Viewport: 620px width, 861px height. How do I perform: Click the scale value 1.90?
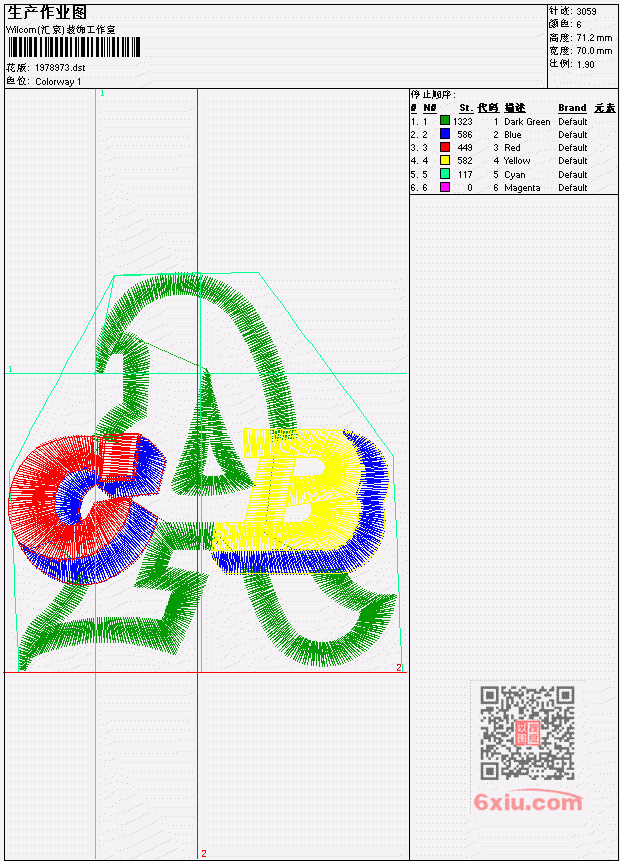[x=585, y=64]
